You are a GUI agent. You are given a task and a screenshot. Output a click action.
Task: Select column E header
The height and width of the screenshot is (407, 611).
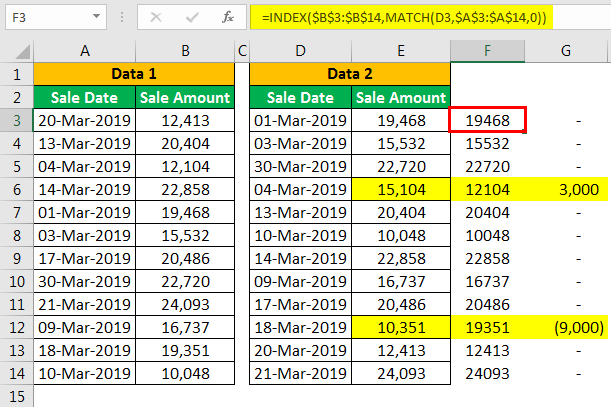point(401,51)
